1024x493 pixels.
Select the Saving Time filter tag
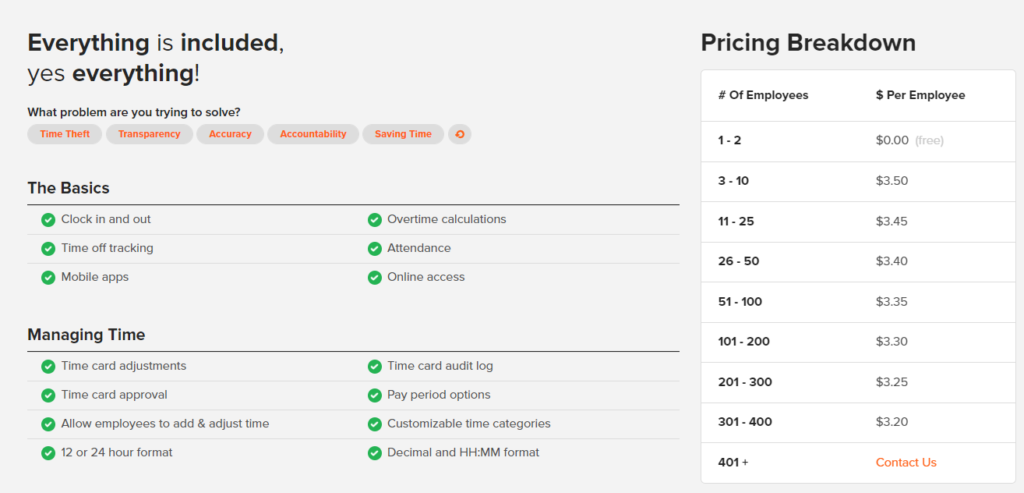(403, 134)
